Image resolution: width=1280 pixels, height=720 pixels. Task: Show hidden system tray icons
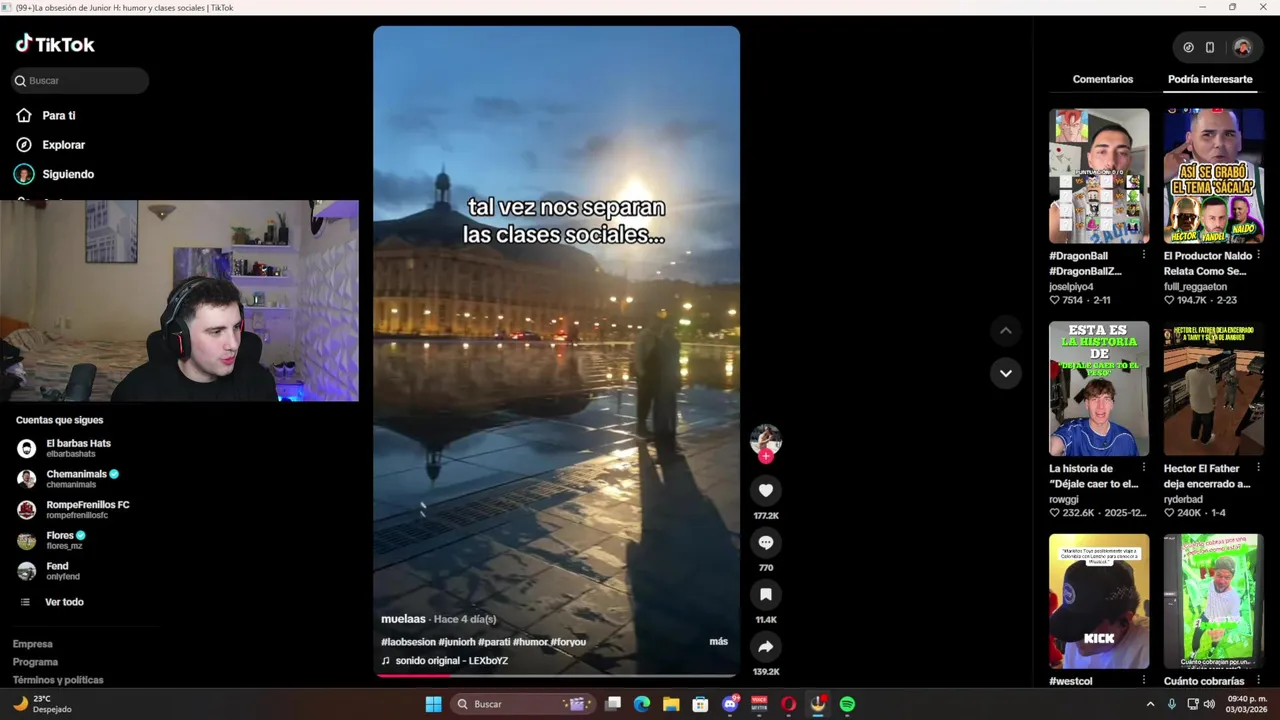coord(1150,704)
